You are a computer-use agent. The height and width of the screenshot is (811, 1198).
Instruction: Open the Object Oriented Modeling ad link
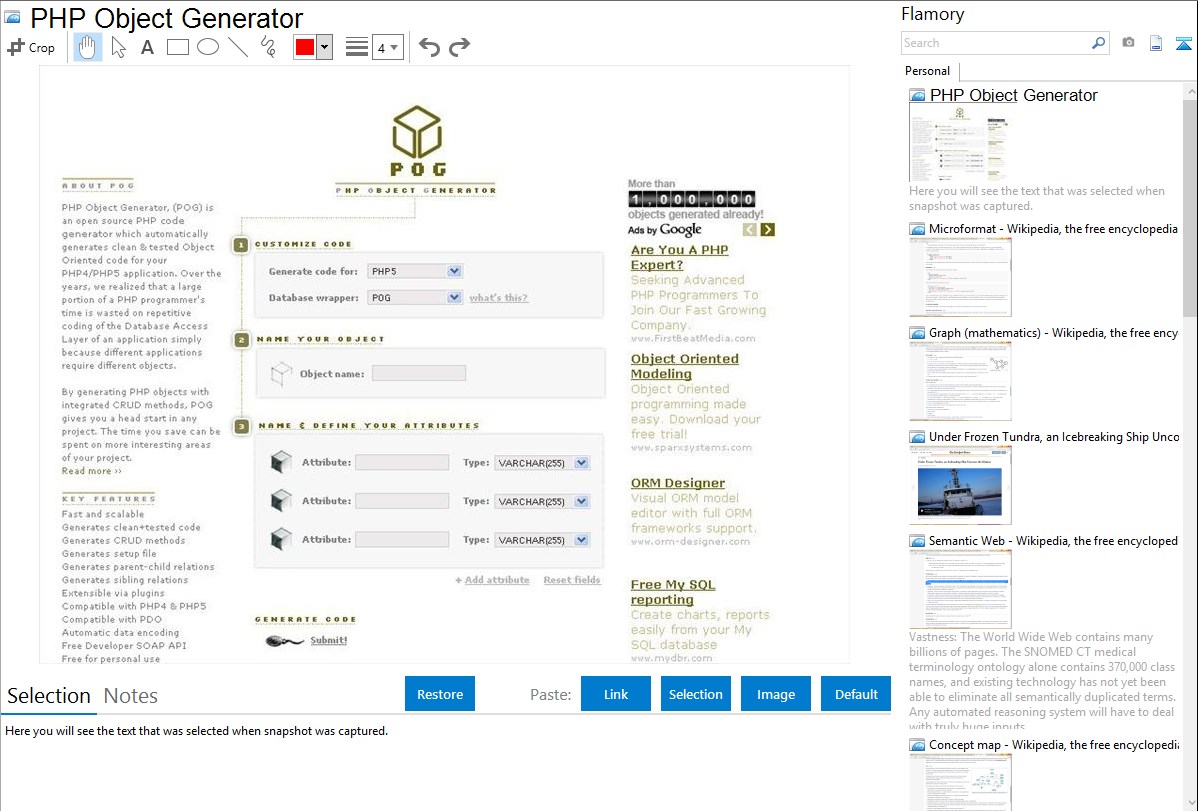(x=685, y=366)
